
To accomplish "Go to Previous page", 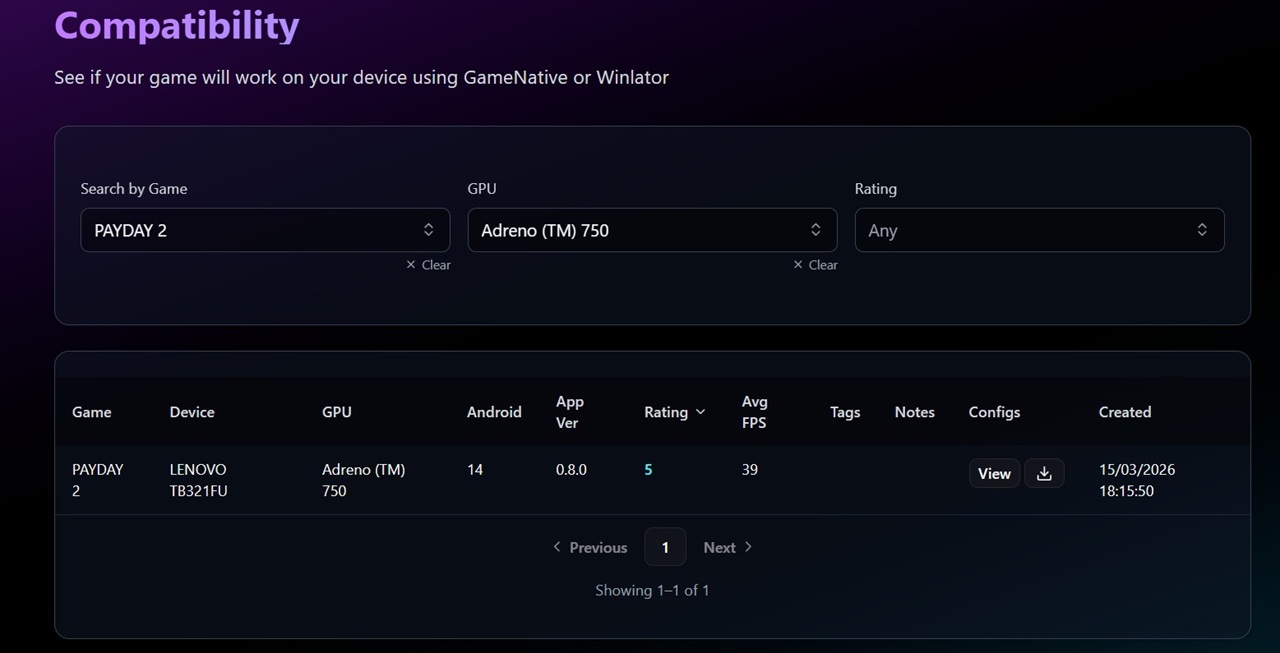I will (590, 547).
